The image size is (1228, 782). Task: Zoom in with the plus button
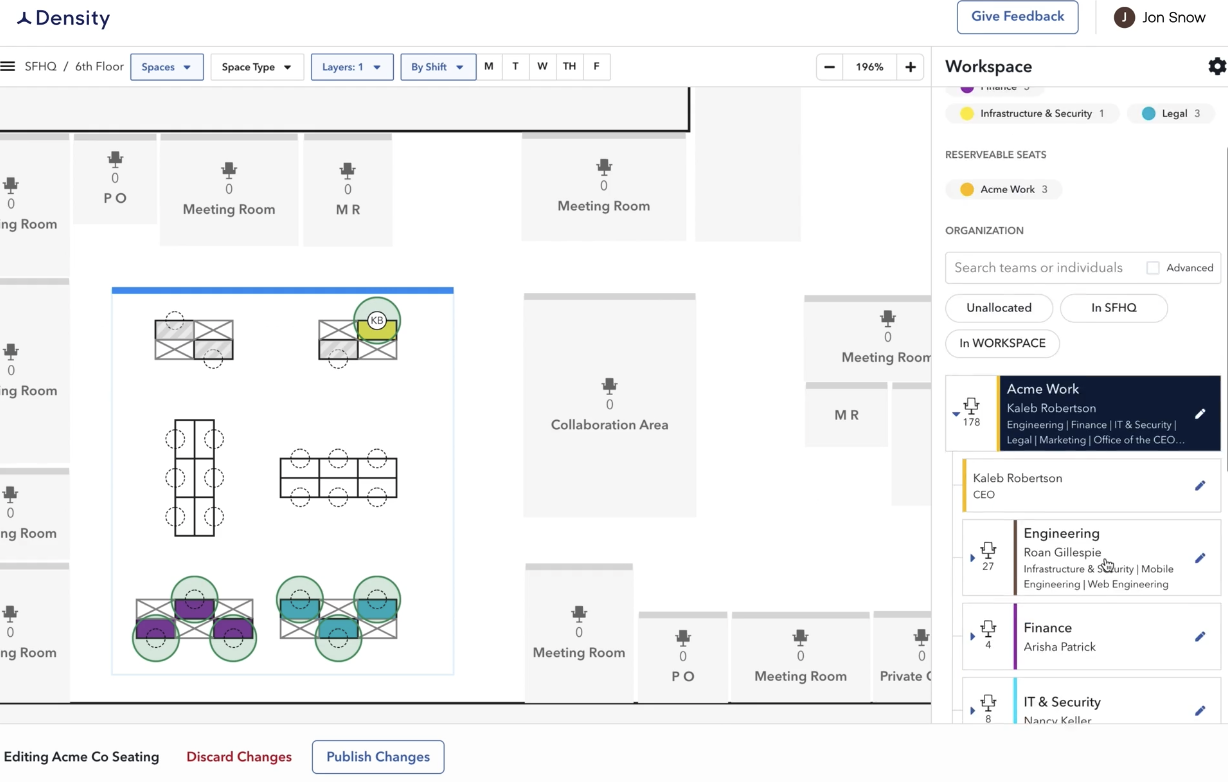point(910,67)
